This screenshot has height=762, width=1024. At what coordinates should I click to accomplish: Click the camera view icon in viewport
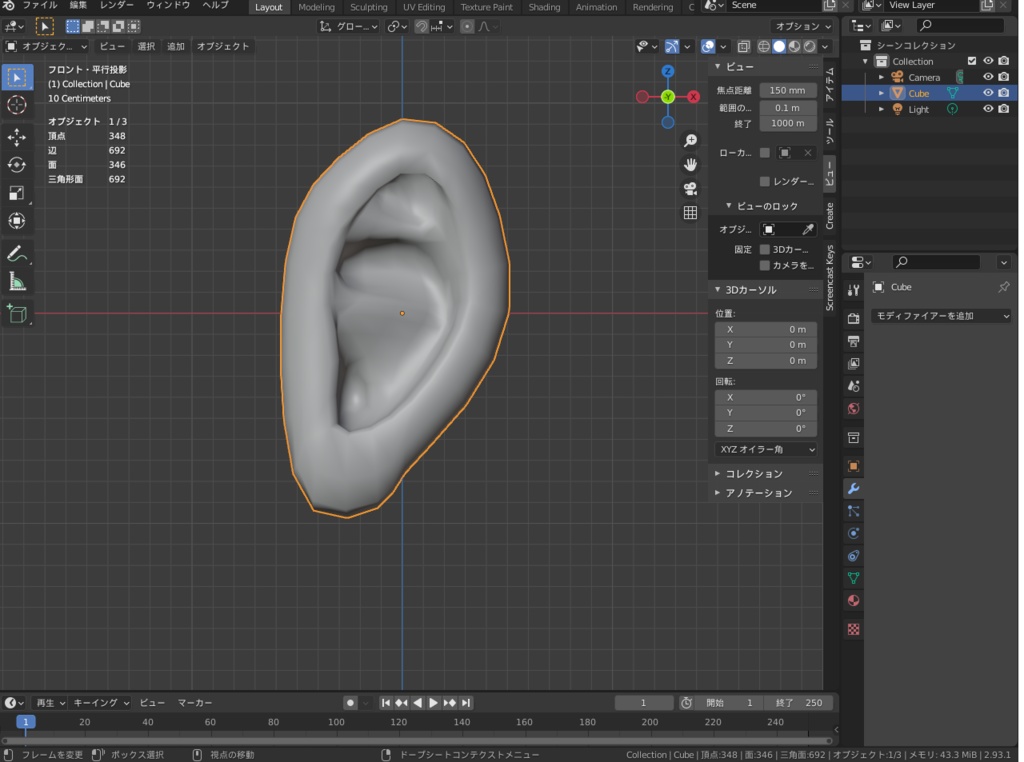[690, 188]
